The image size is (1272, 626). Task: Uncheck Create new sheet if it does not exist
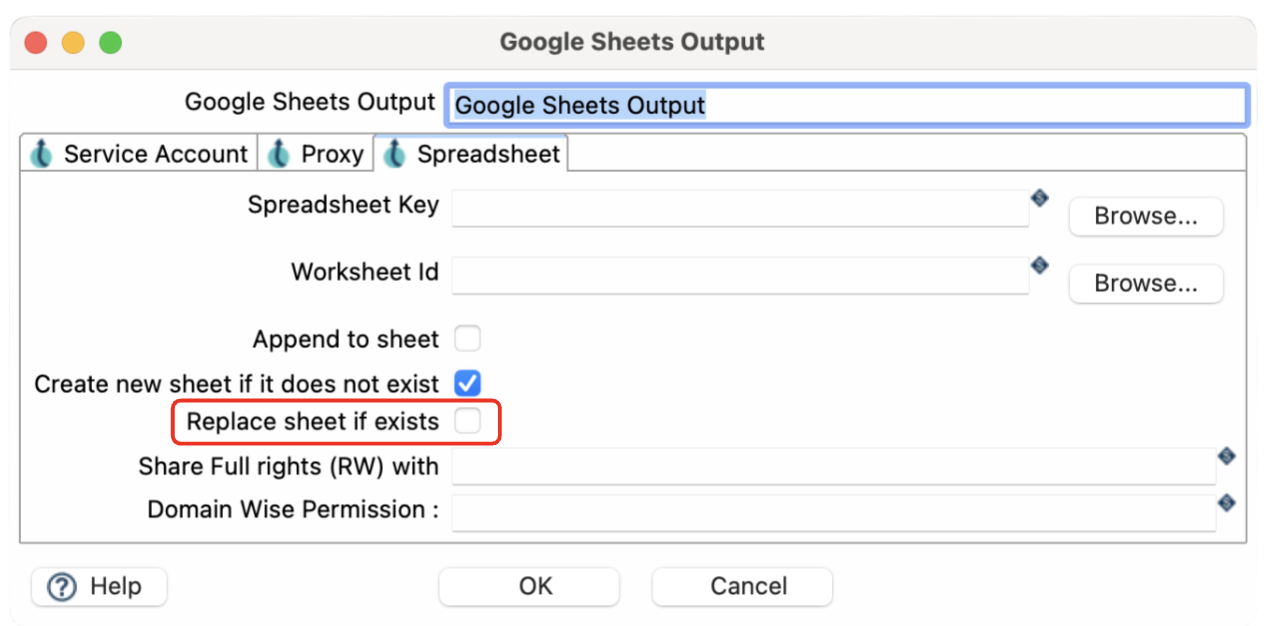(467, 383)
